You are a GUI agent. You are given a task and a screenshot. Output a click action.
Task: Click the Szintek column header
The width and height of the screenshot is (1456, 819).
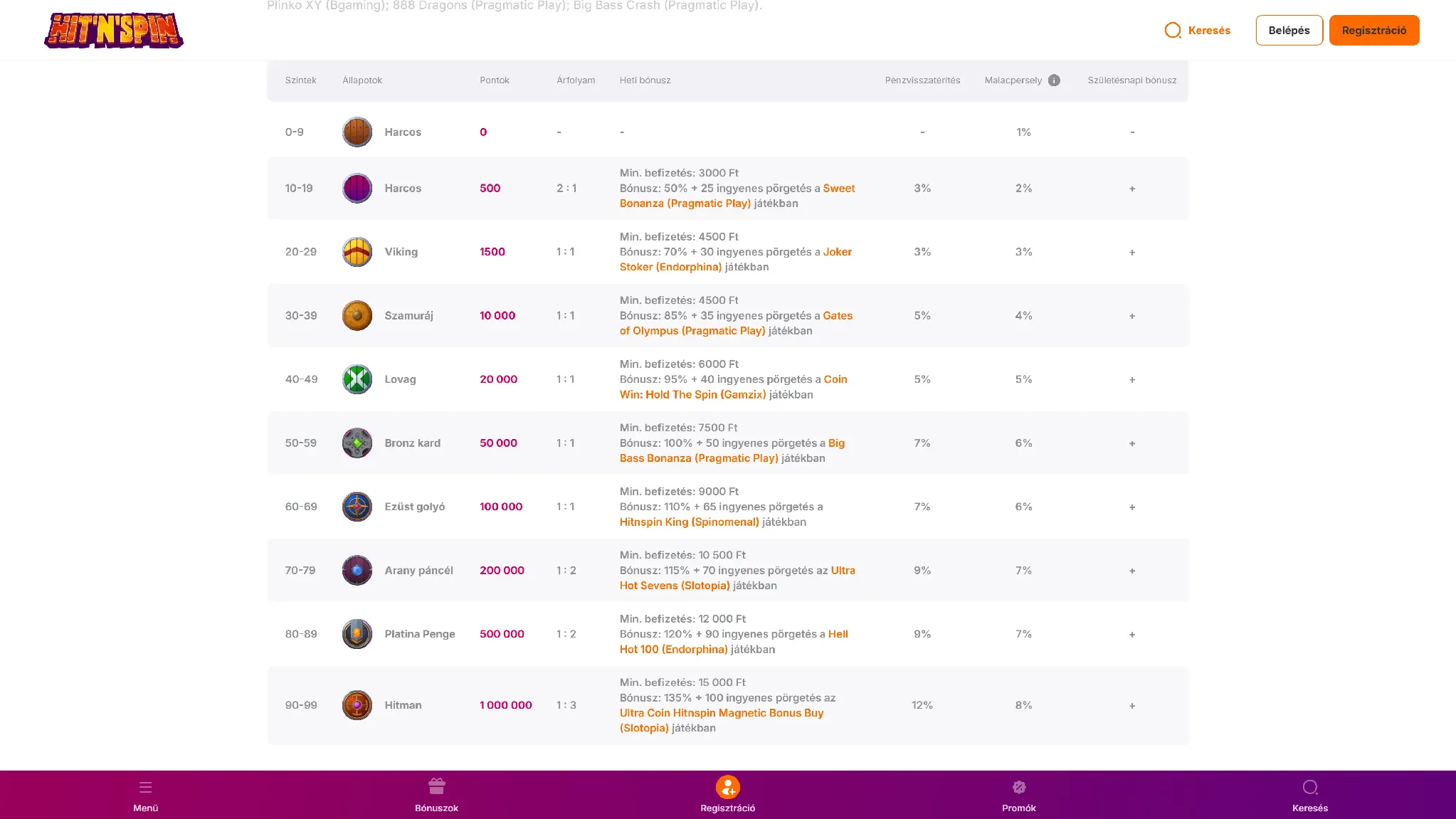300,80
